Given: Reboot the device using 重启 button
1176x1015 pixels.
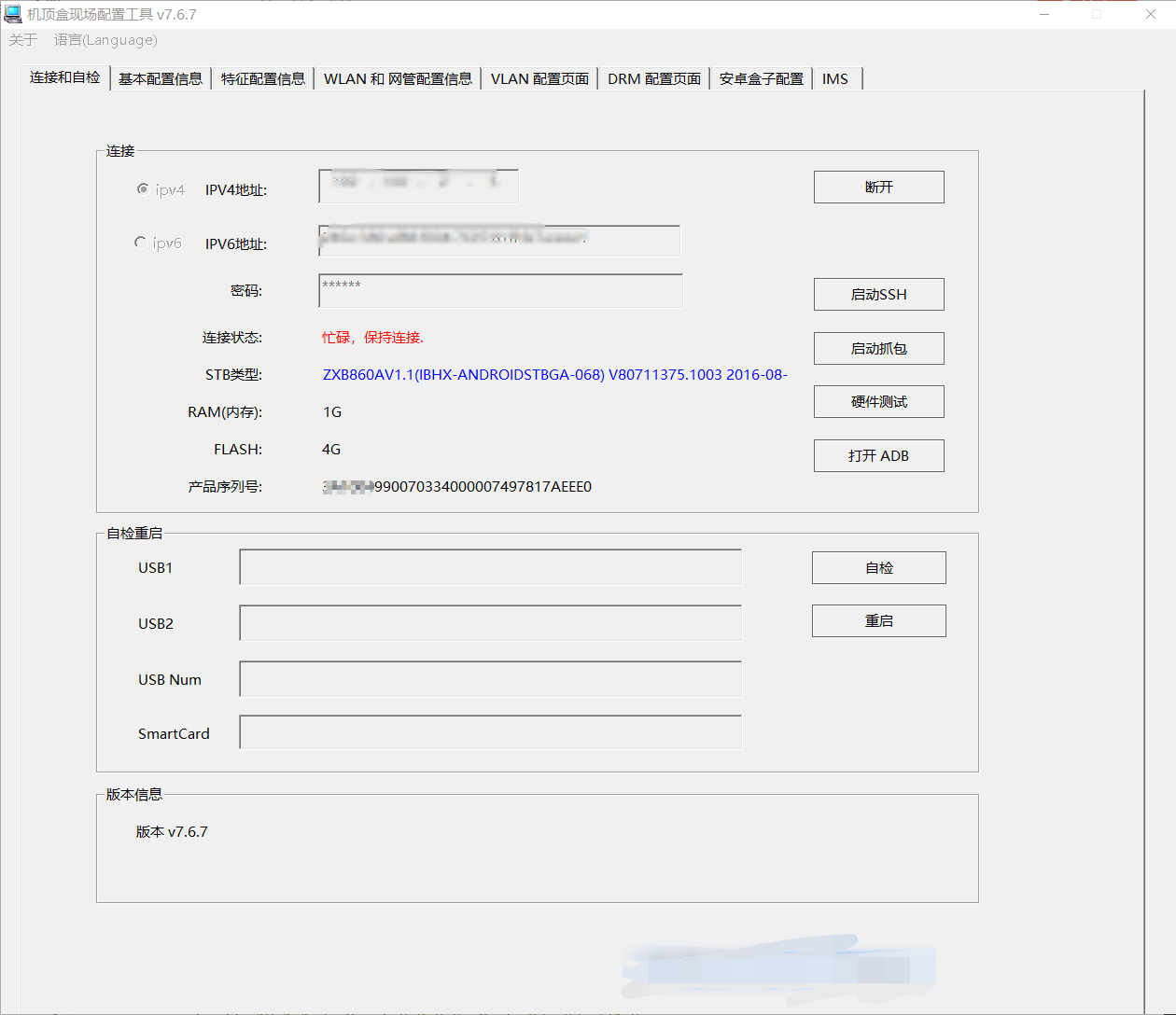Looking at the screenshot, I should pos(878,620).
